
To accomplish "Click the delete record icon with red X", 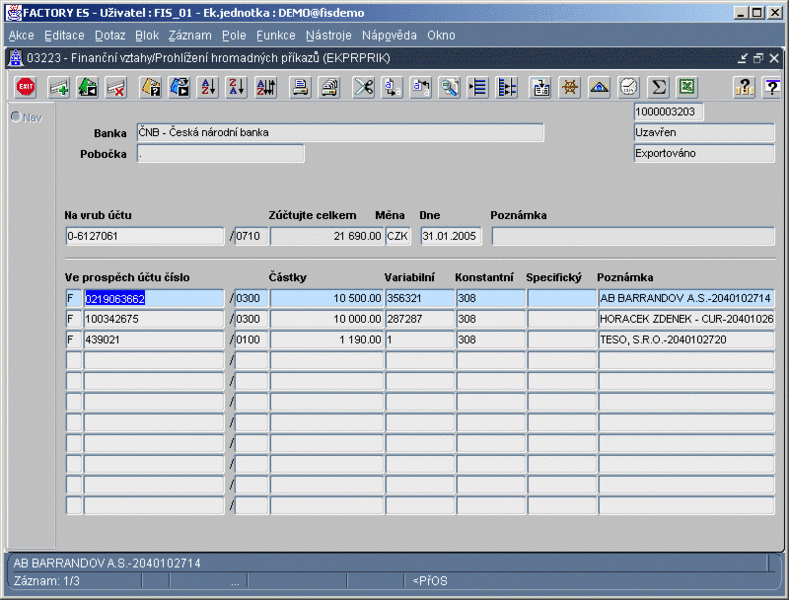I will click(116, 87).
